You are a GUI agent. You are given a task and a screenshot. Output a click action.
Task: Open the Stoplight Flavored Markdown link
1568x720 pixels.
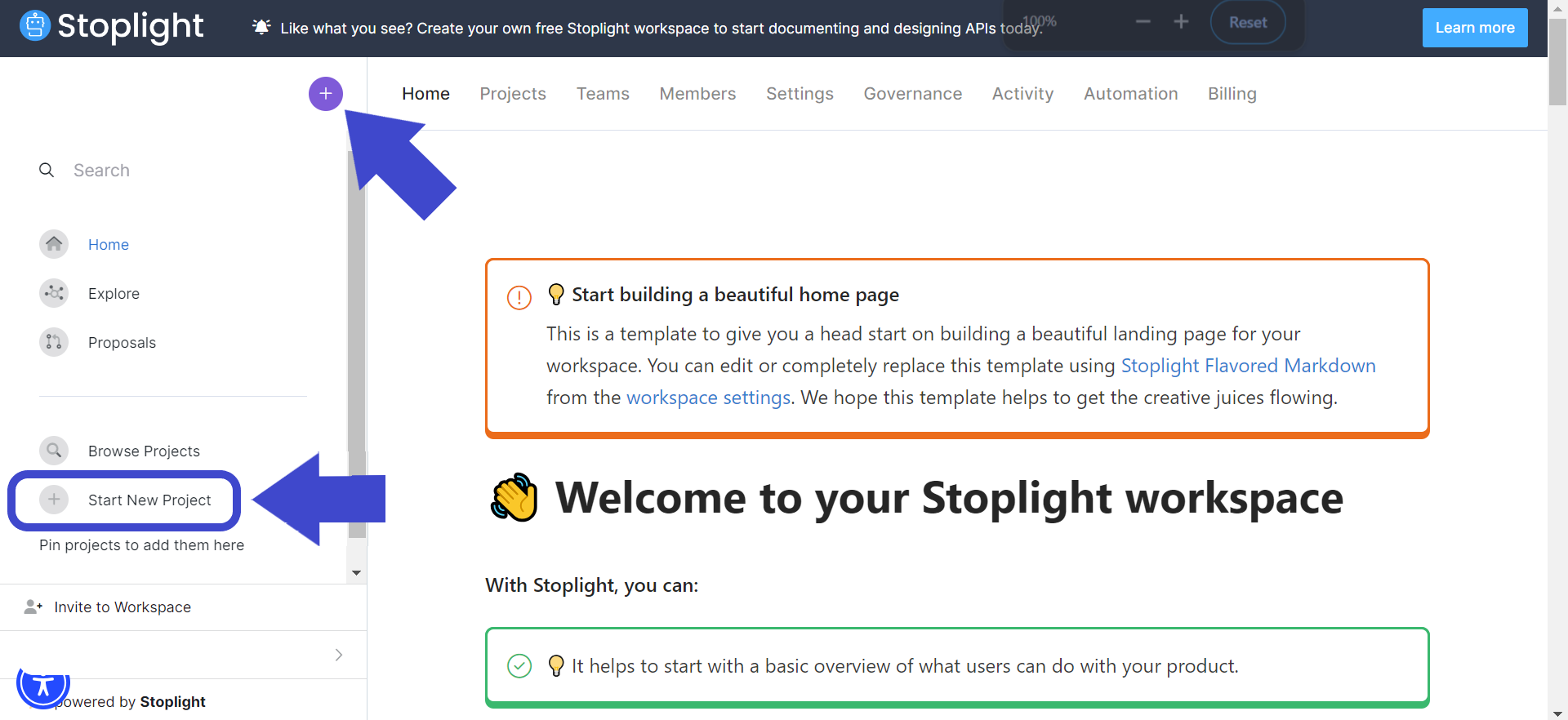click(1248, 366)
